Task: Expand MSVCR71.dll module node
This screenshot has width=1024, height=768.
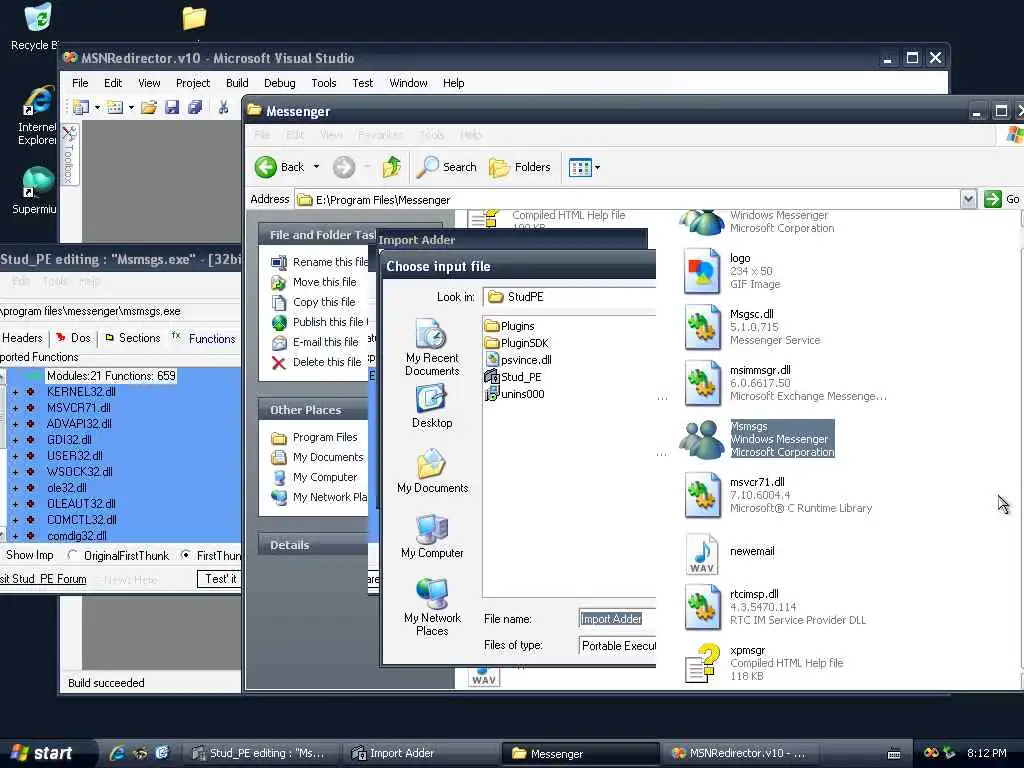Action: pyautogui.click(x=16, y=408)
